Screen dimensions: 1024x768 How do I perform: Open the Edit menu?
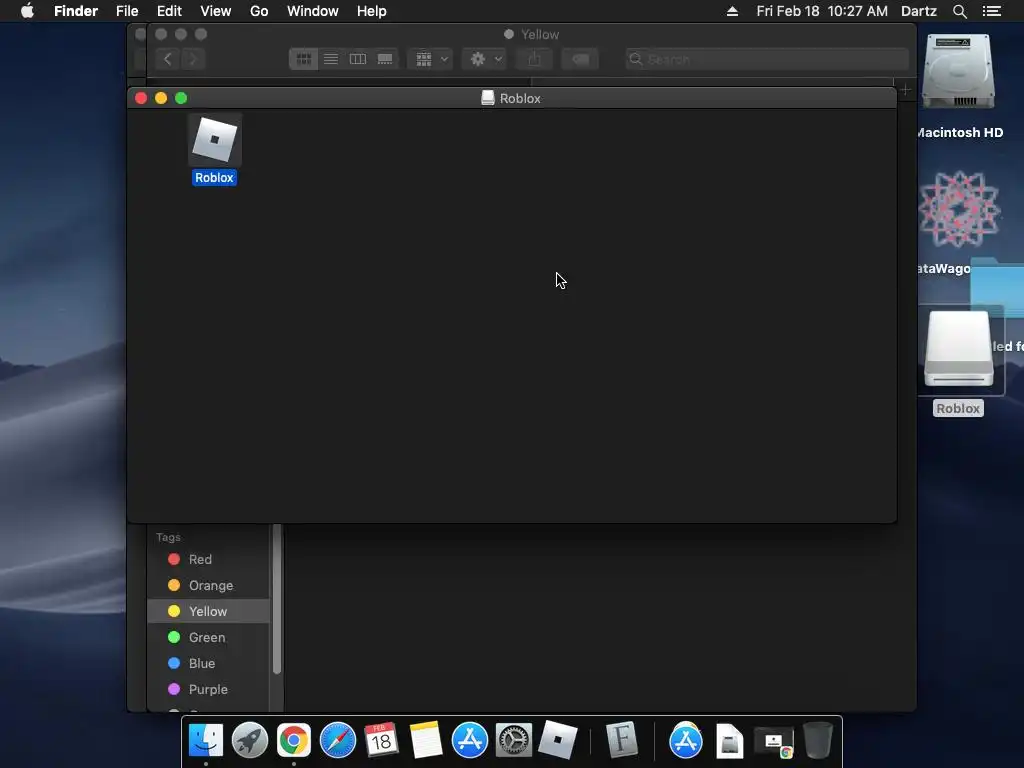[169, 11]
